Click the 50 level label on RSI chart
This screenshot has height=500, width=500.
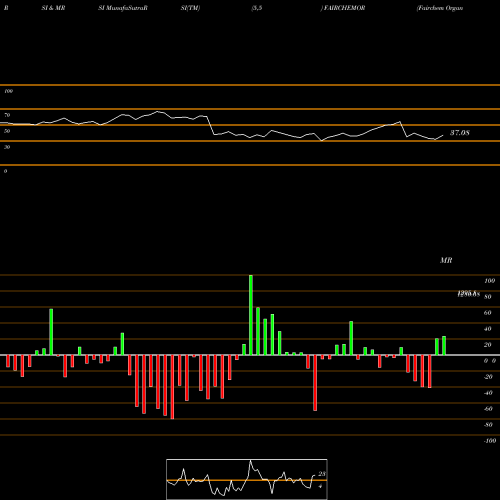pos(7,131)
